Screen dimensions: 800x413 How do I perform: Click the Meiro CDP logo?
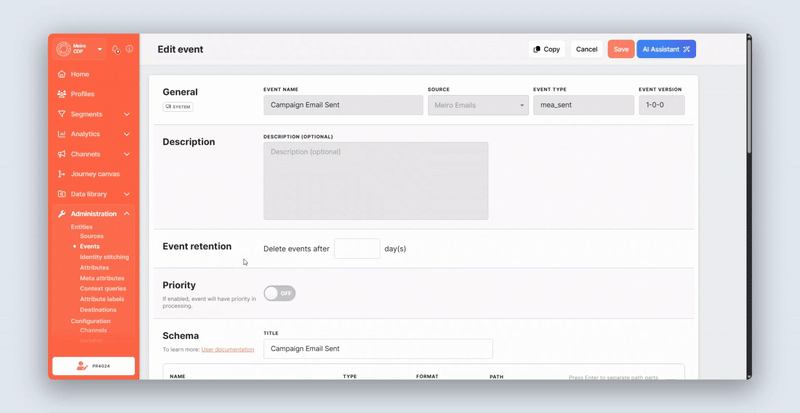(x=64, y=49)
